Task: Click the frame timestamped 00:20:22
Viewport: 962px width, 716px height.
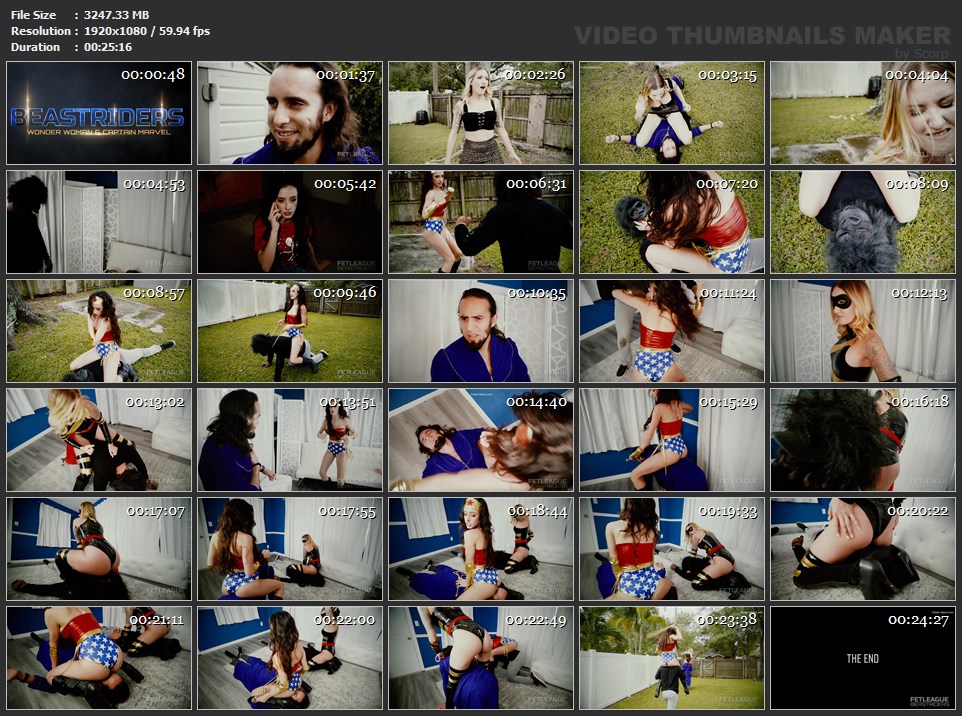Action: coord(863,549)
